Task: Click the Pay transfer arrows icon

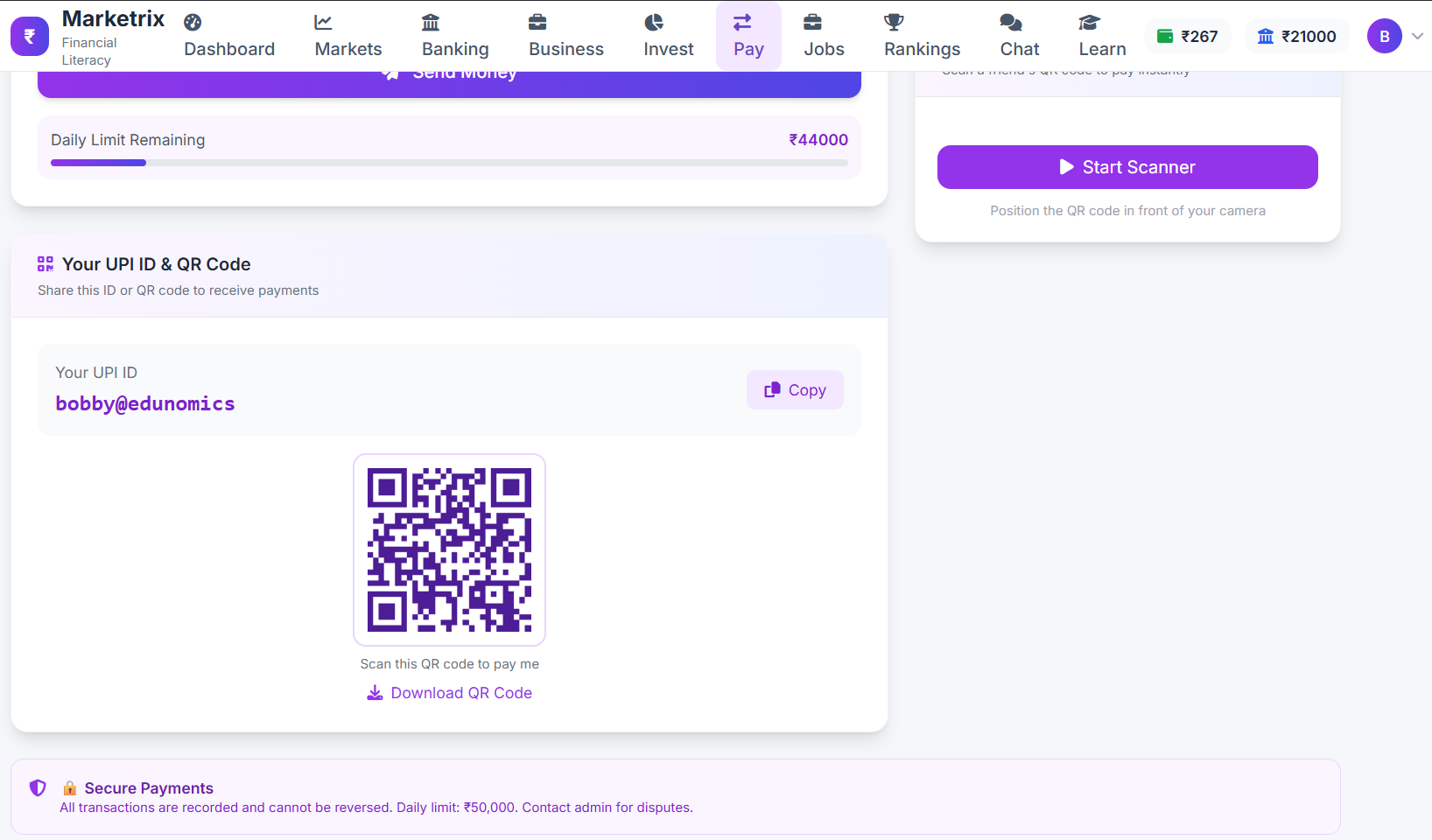Action: (x=742, y=23)
